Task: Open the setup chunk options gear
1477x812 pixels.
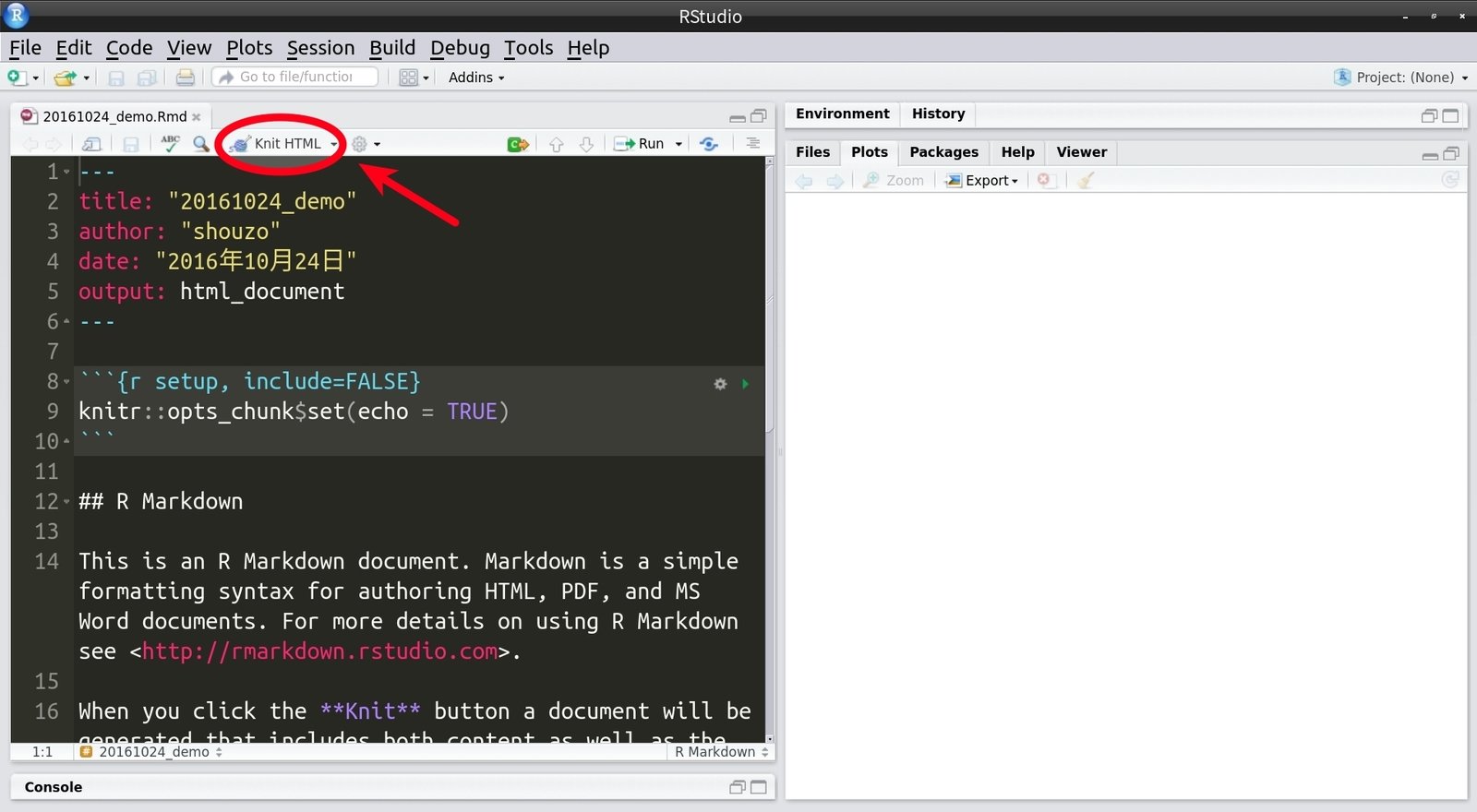Action: point(720,384)
